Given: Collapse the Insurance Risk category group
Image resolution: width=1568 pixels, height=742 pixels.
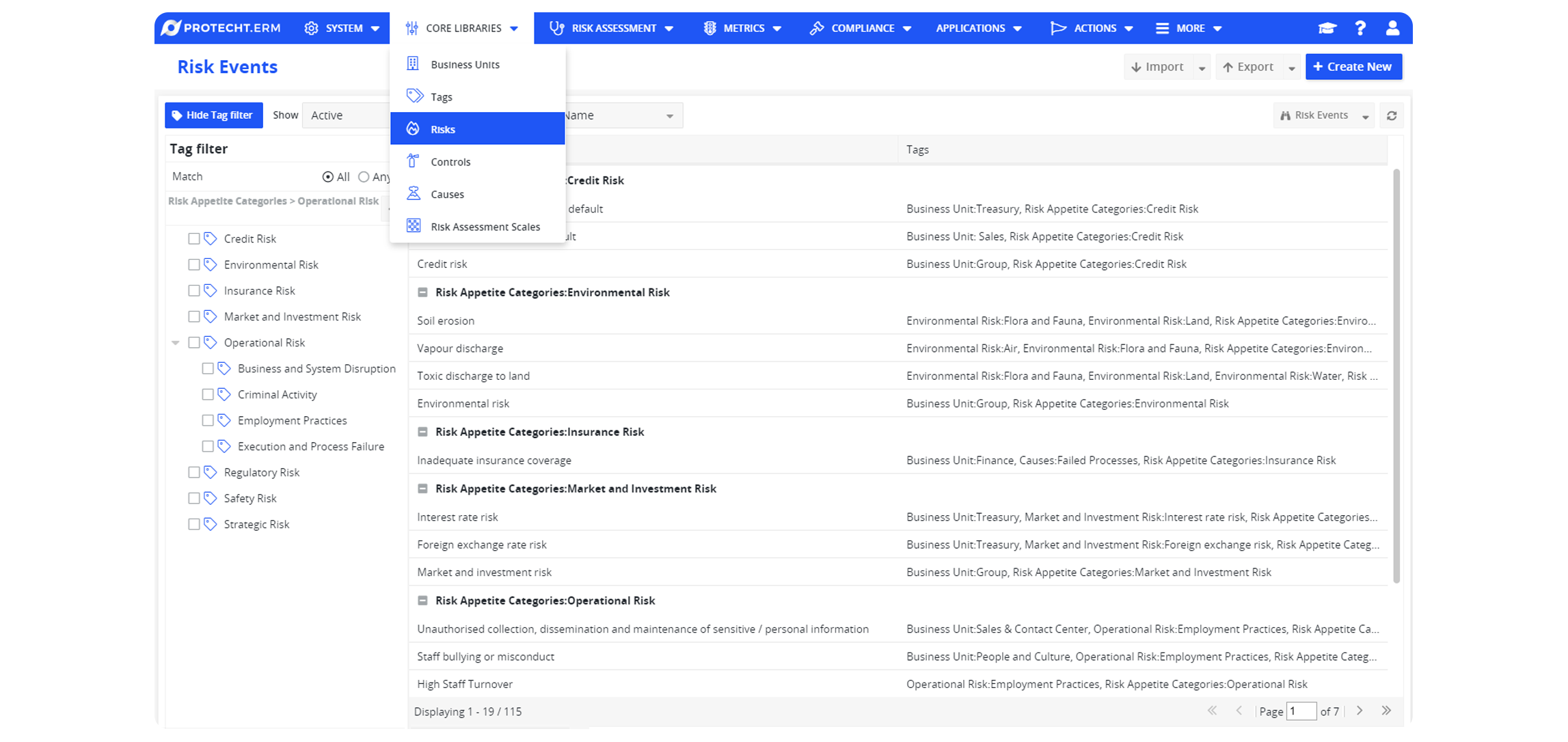Looking at the screenshot, I should (x=422, y=432).
